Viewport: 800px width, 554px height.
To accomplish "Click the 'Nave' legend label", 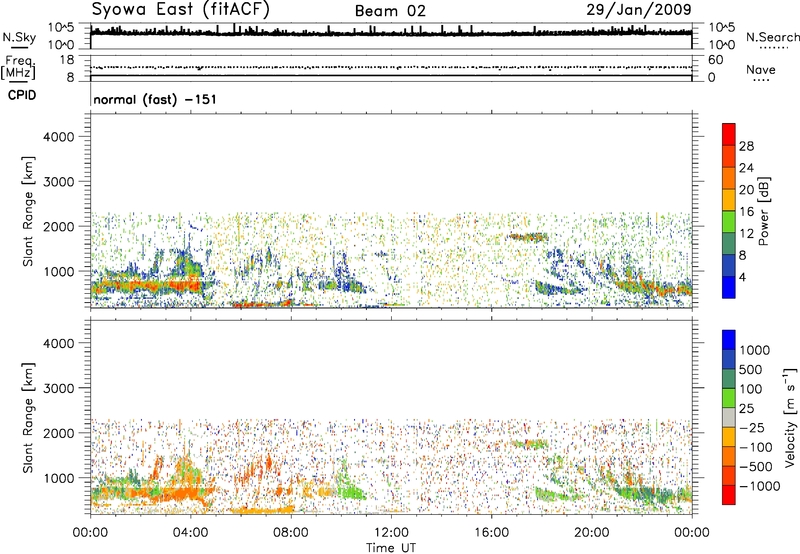I will tap(760, 70).
